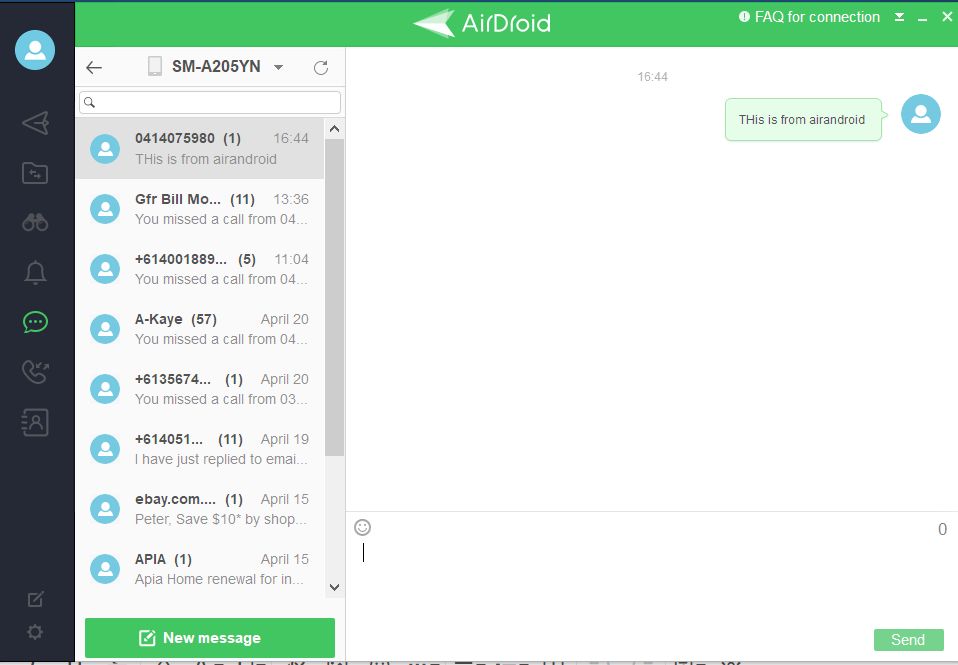Image resolution: width=958 pixels, height=665 pixels.
Task: Open the +614051... conversation
Action: point(200,449)
